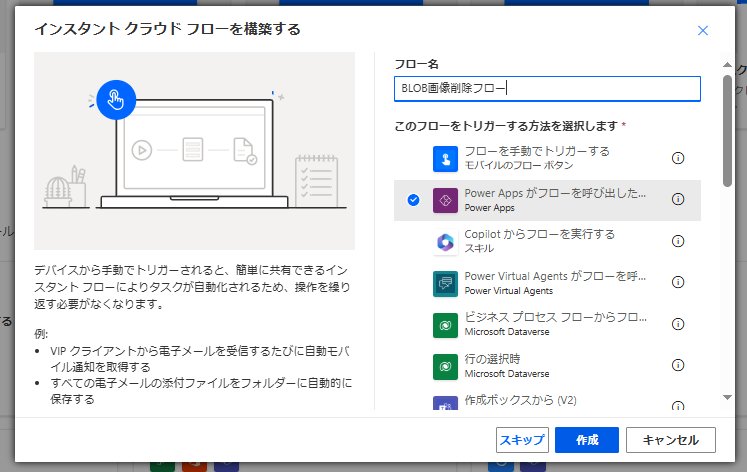Click the trigger list scrollbar thumb
747x472 pixels.
click(727, 131)
